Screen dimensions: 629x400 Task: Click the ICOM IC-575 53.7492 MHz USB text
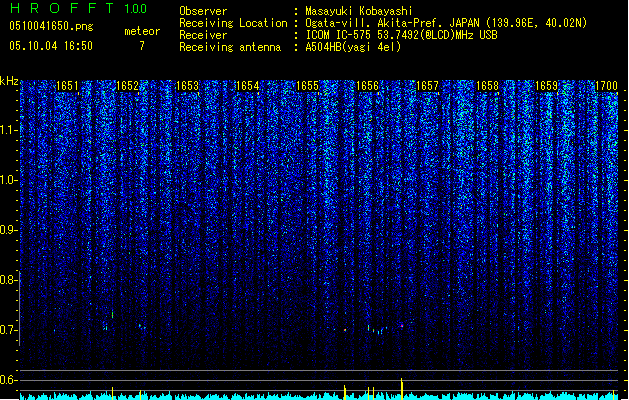(402, 35)
